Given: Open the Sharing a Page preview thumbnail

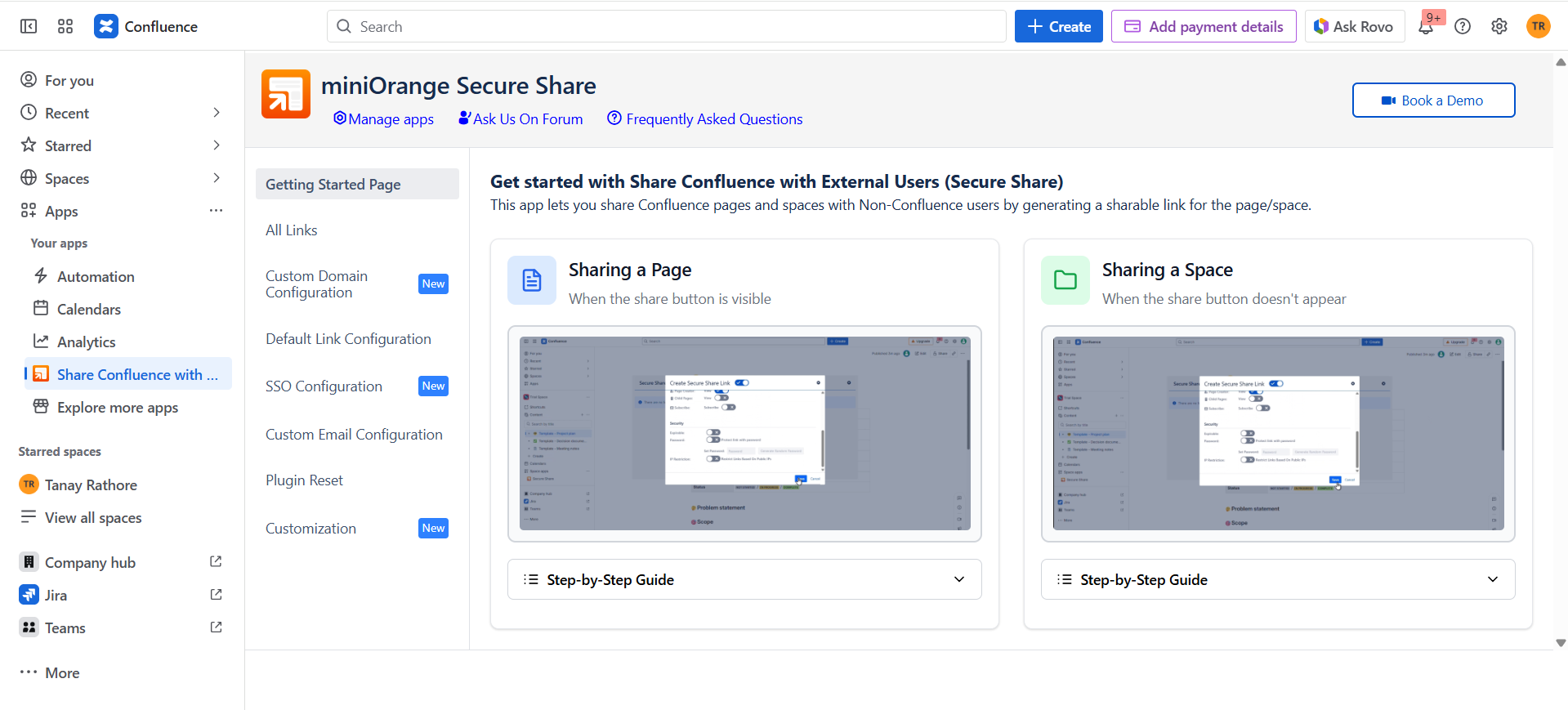Looking at the screenshot, I should (744, 434).
